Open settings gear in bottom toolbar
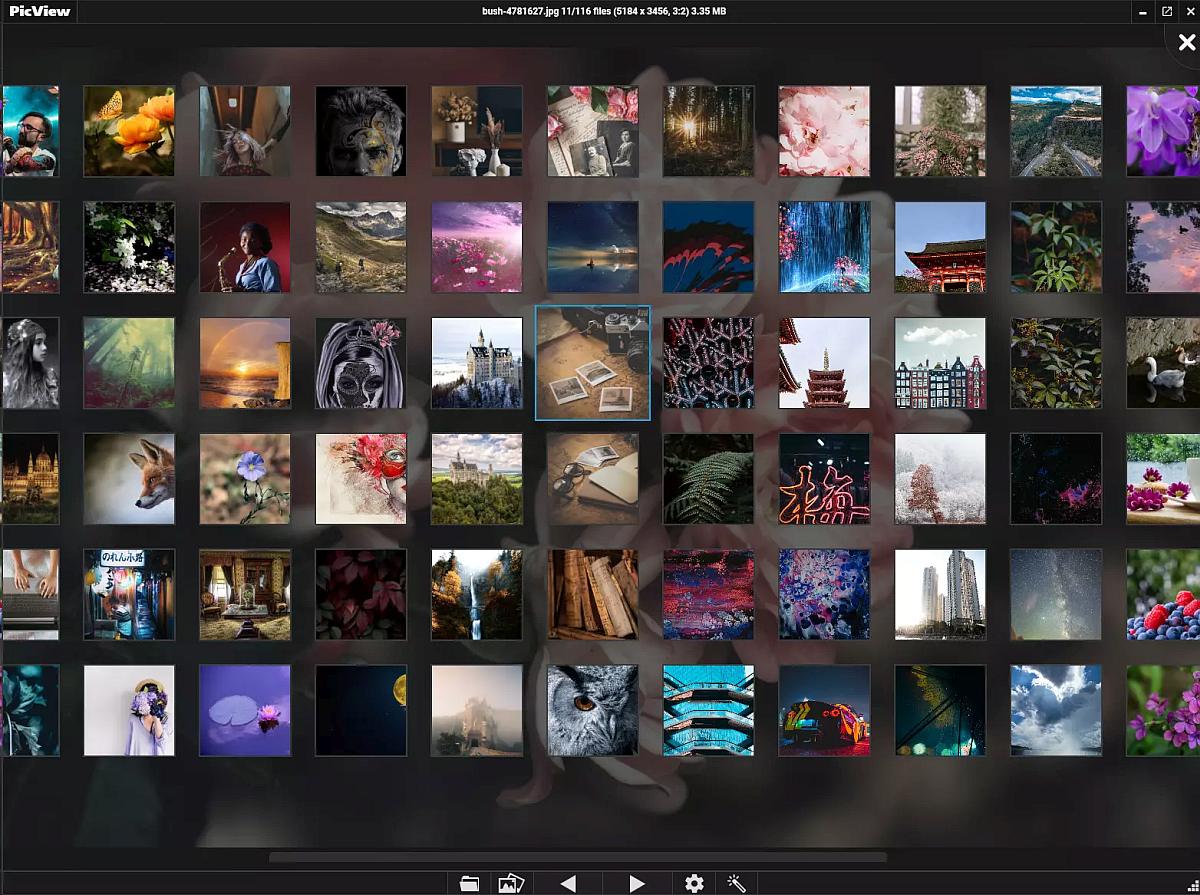1200x895 pixels. pyautogui.click(x=694, y=883)
